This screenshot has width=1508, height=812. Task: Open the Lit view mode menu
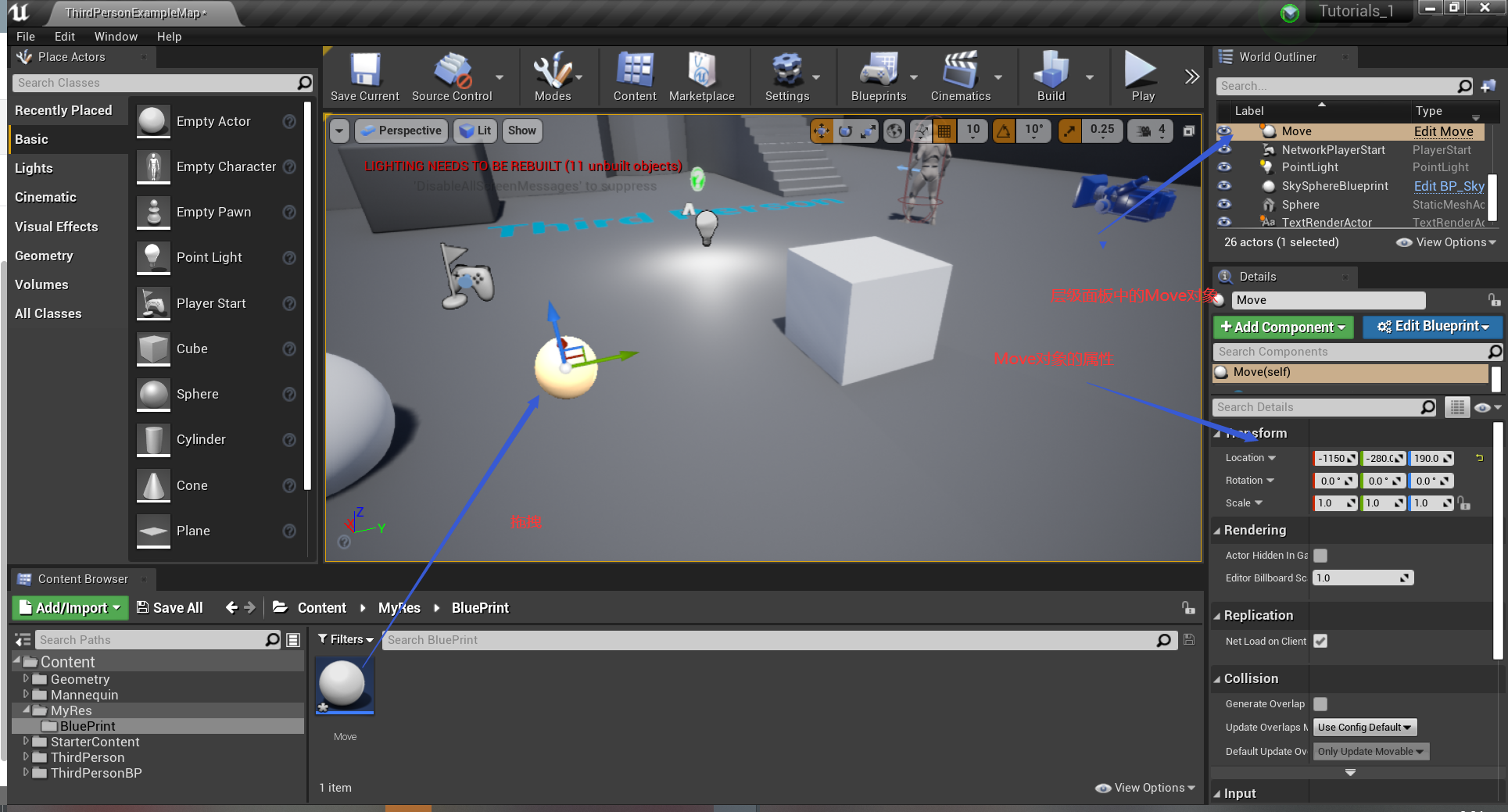pos(475,131)
